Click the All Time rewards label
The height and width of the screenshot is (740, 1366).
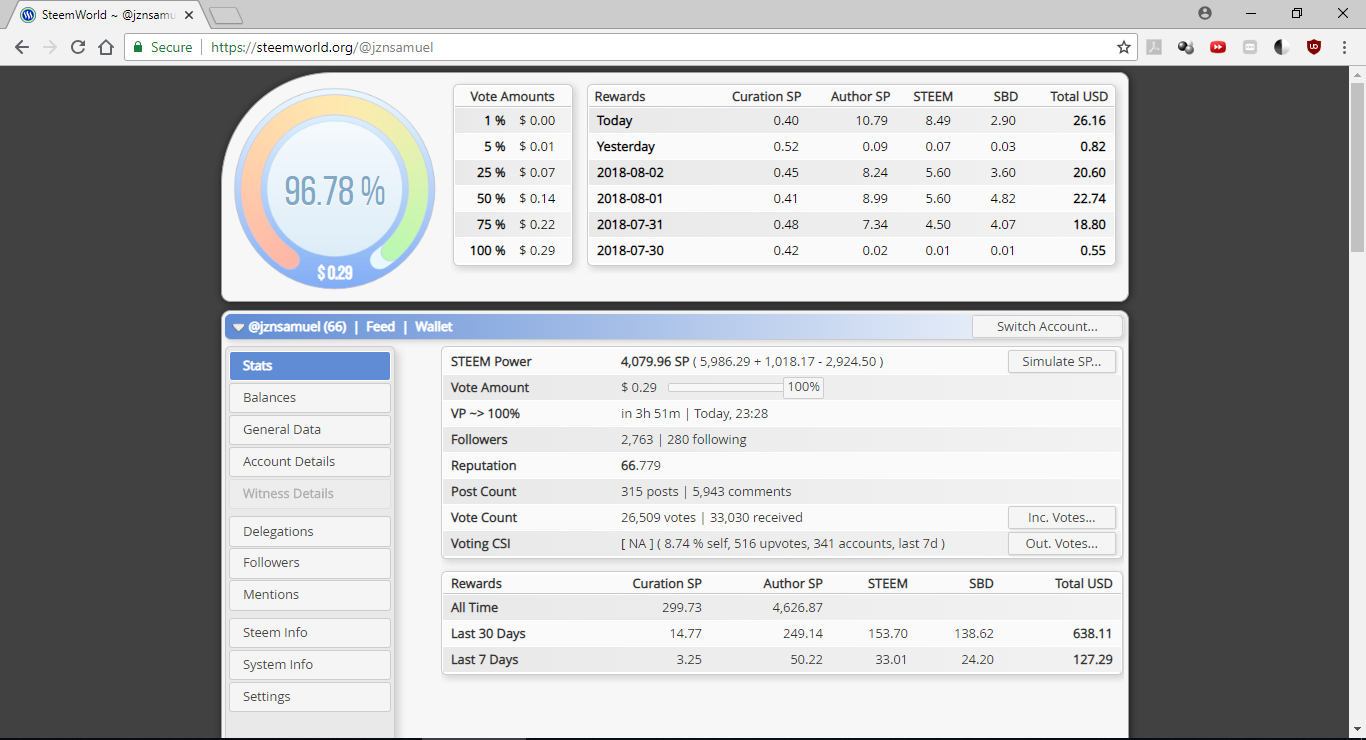point(474,608)
